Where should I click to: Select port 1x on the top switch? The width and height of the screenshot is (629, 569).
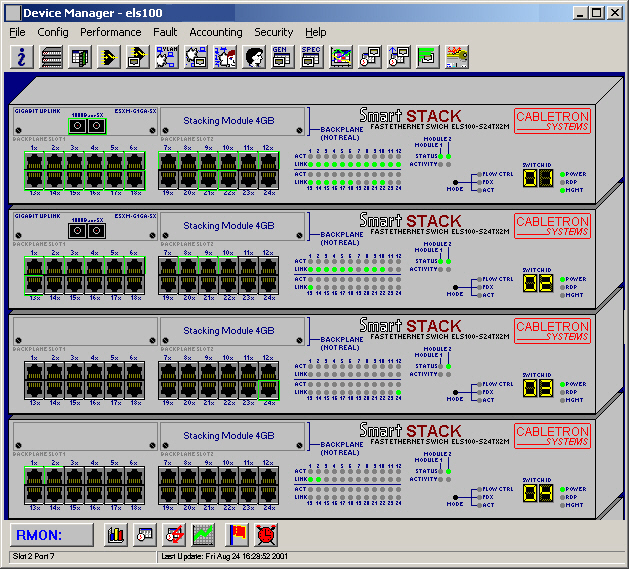pos(34,159)
